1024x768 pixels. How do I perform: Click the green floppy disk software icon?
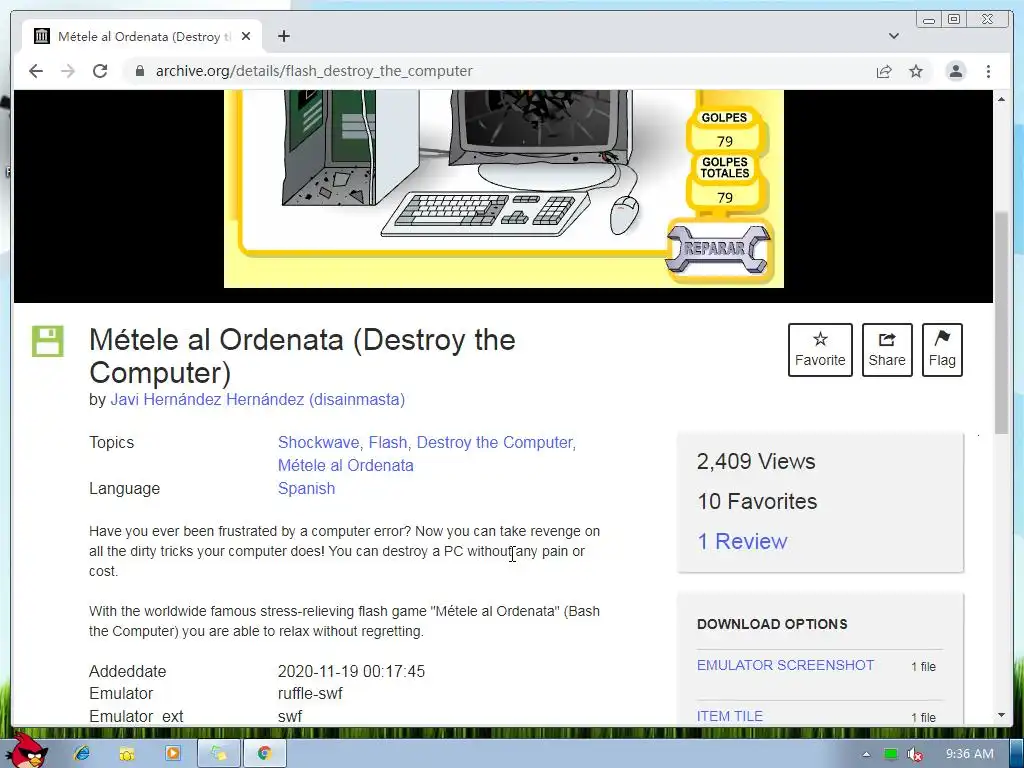point(48,341)
